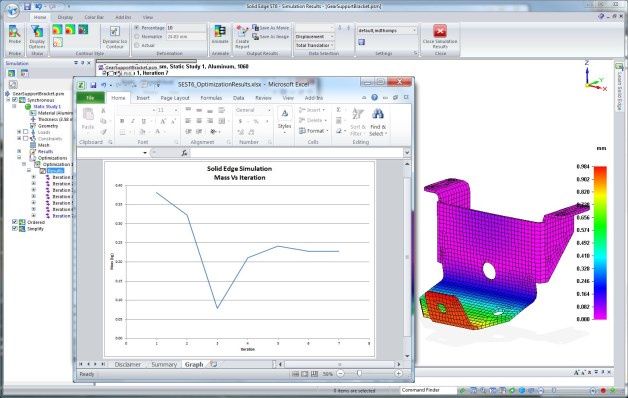Click Save As Movie in Solid Edge

click(270, 28)
